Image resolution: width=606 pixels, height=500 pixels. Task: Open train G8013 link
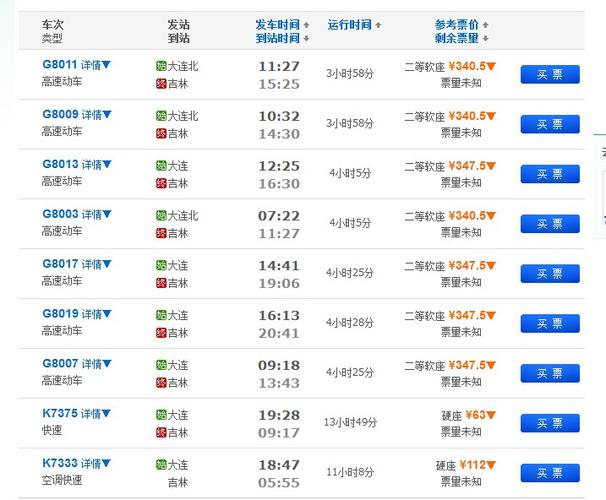(60, 164)
